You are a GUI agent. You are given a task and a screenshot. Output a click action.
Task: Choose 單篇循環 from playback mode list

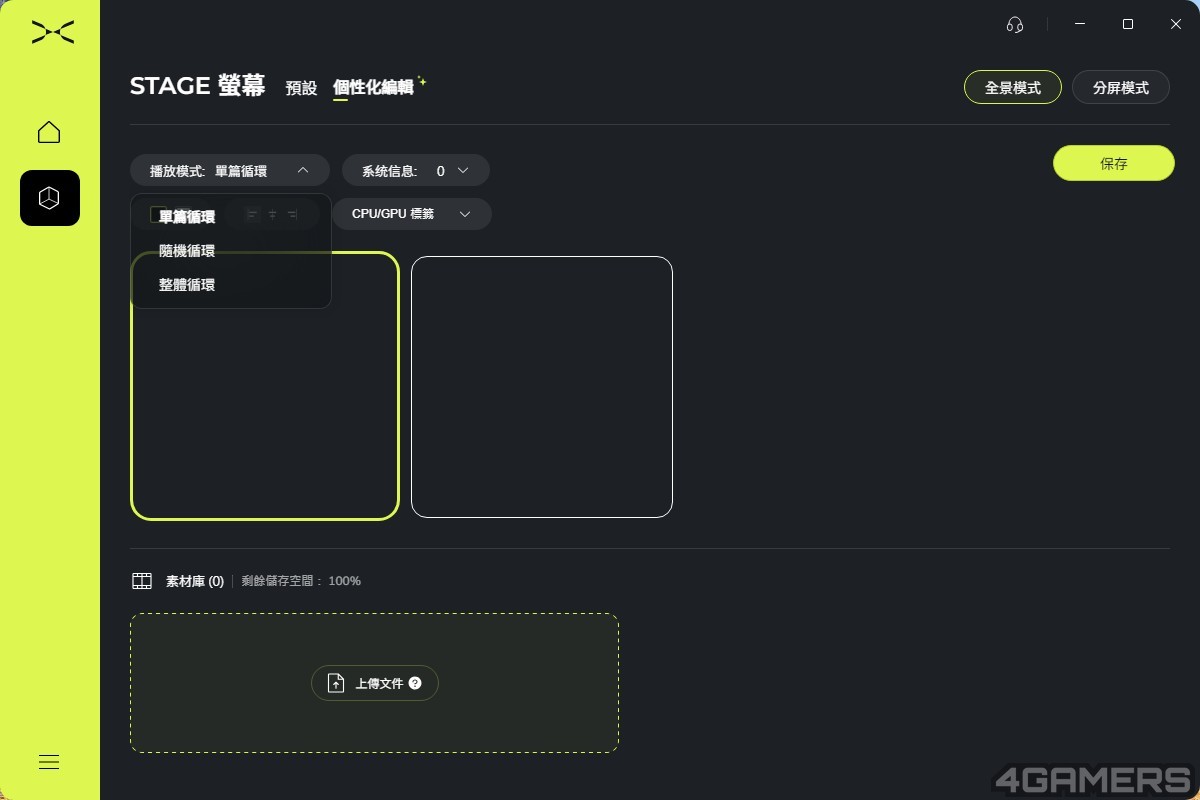pyautogui.click(x=187, y=217)
